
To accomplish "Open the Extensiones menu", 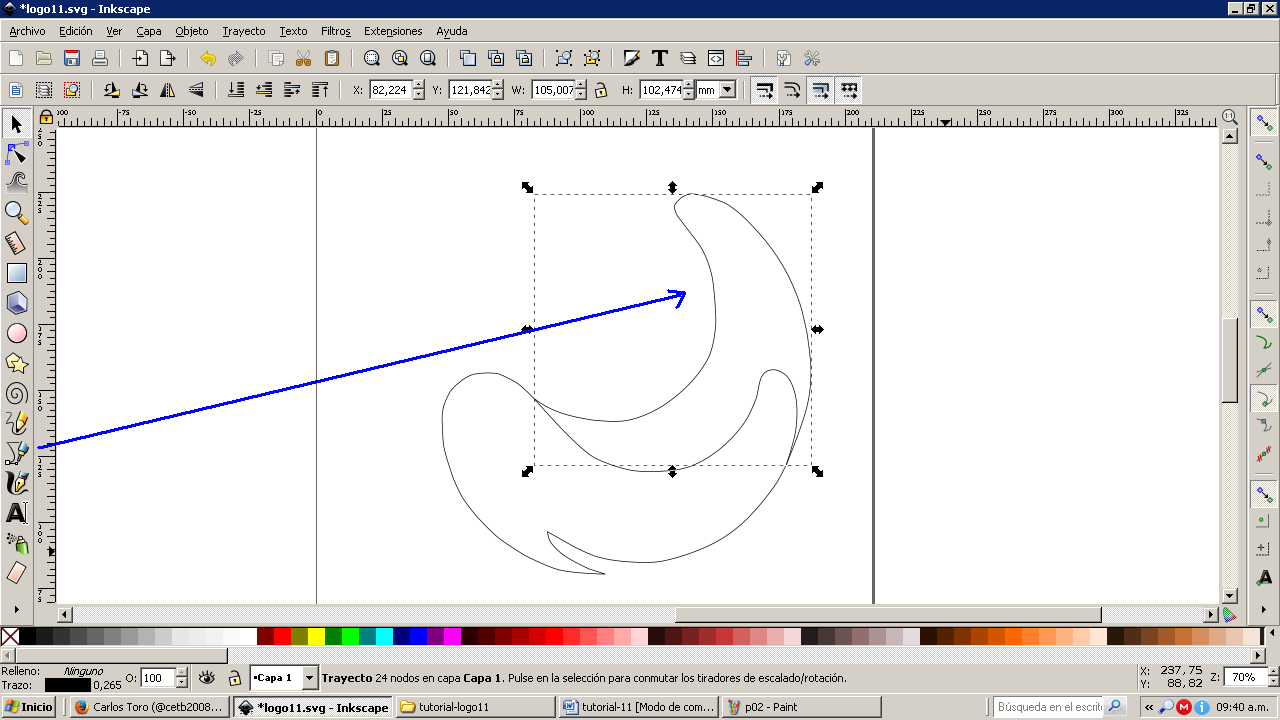I will [393, 31].
